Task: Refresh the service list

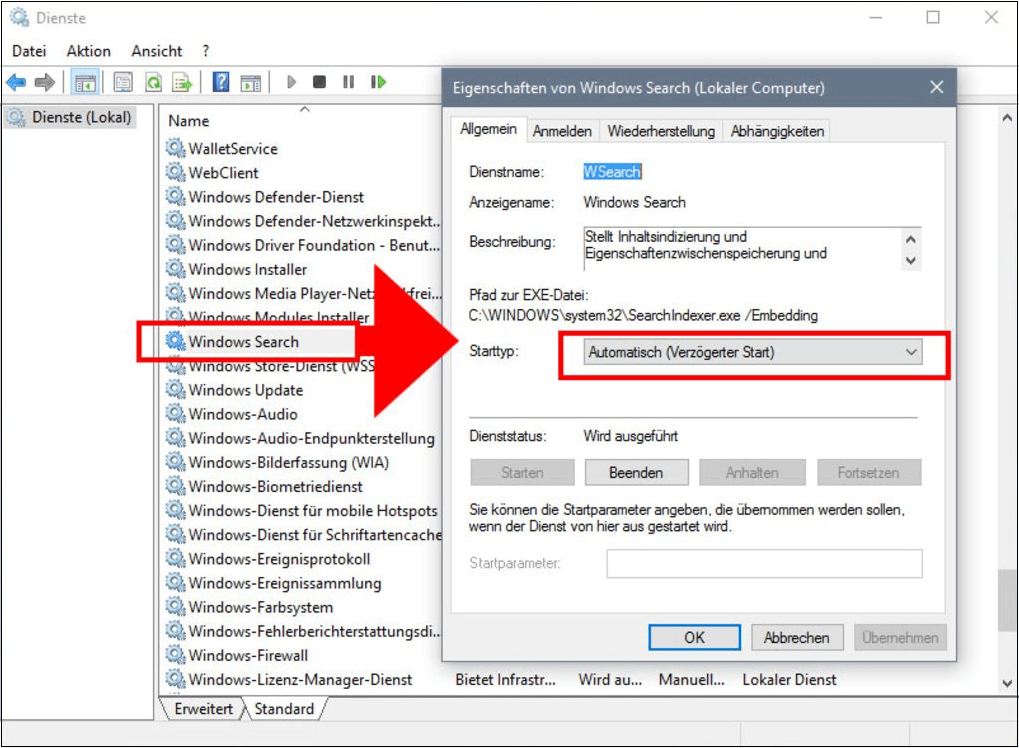Action: pyautogui.click(x=152, y=82)
